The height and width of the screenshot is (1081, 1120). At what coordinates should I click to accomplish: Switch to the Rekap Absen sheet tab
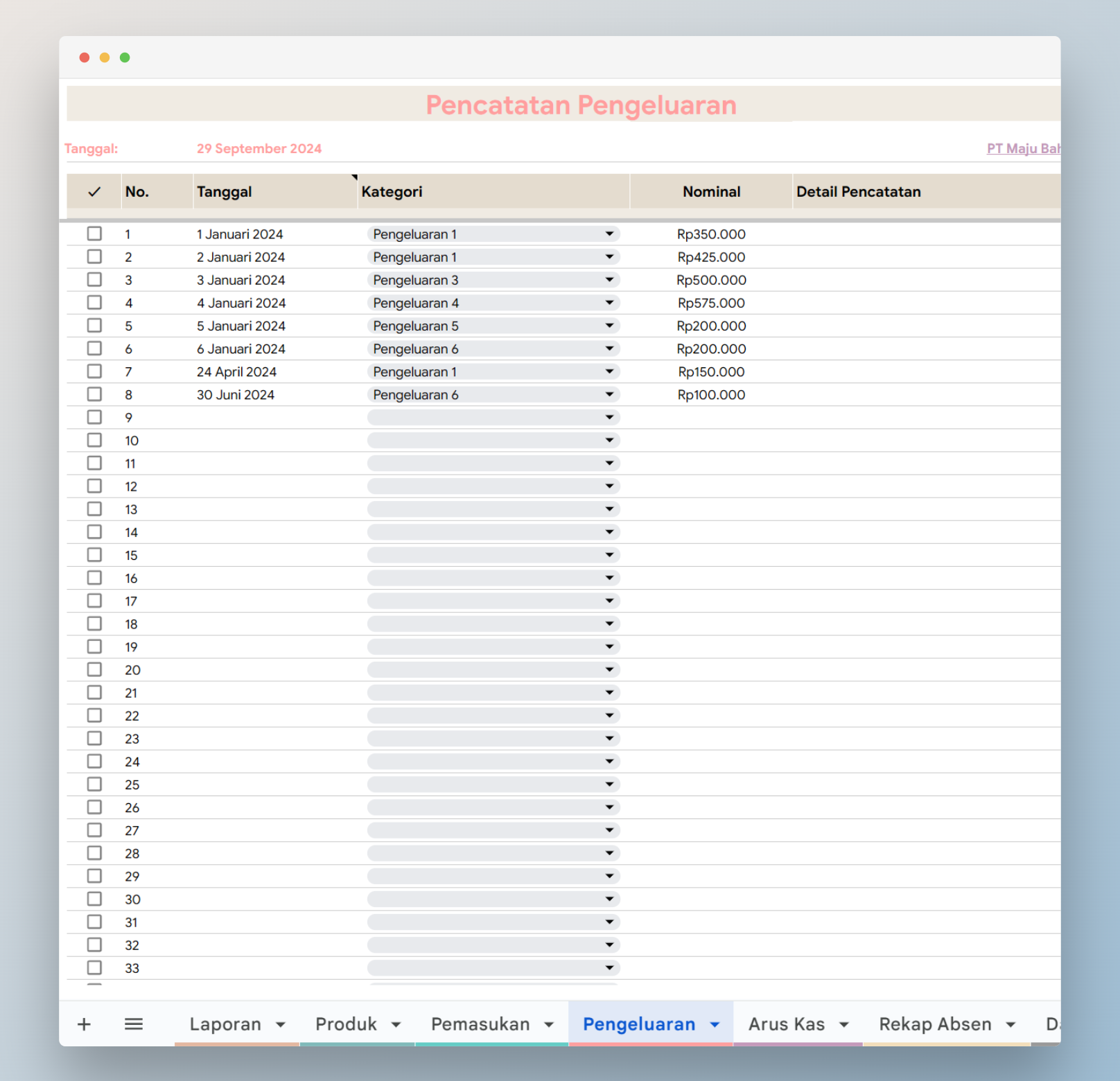point(935,1024)
